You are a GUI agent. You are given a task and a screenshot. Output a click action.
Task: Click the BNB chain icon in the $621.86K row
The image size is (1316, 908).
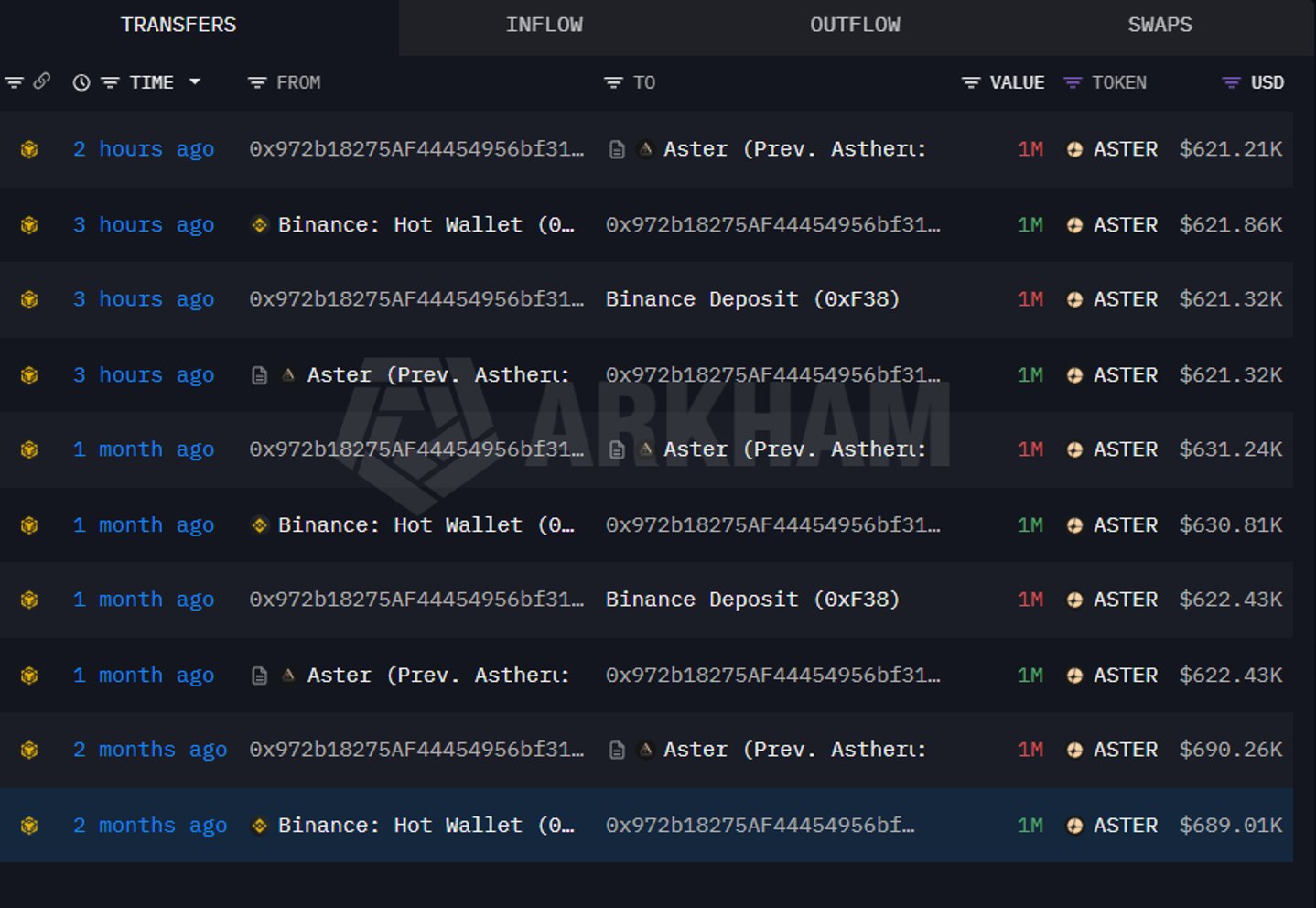(x=29, y=224)
